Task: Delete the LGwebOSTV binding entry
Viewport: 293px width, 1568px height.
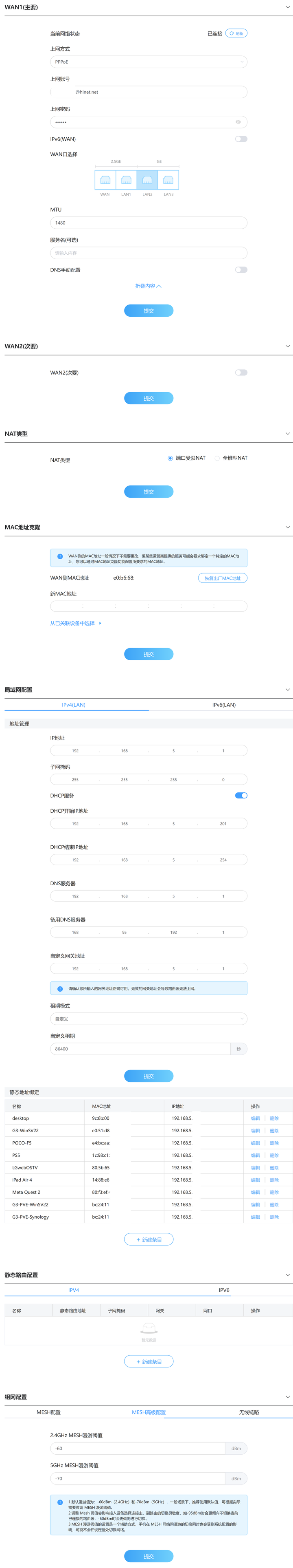Action: click(x=274, y=1167)
